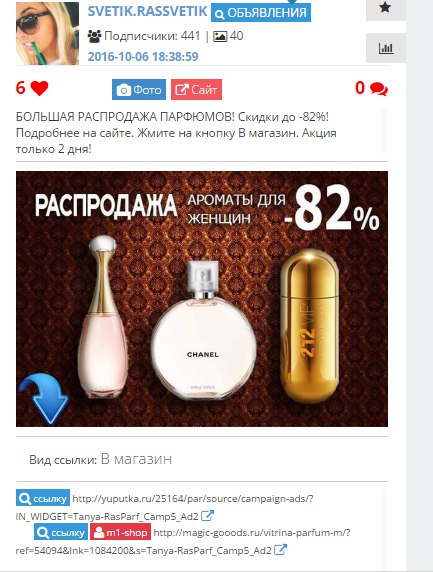
Task: Click the red heart likes icon
Action: [x=39, y=88]
